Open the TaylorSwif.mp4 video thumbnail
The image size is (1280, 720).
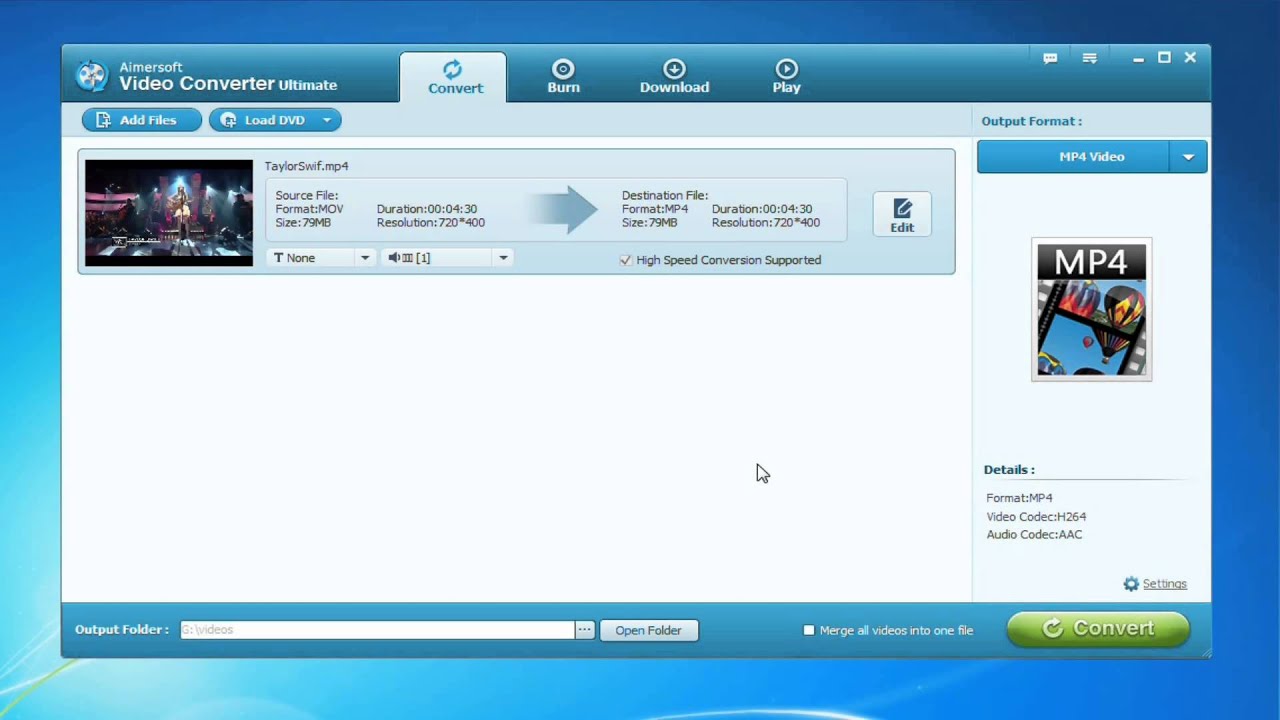pyautogui.click(x=169, y=212)
